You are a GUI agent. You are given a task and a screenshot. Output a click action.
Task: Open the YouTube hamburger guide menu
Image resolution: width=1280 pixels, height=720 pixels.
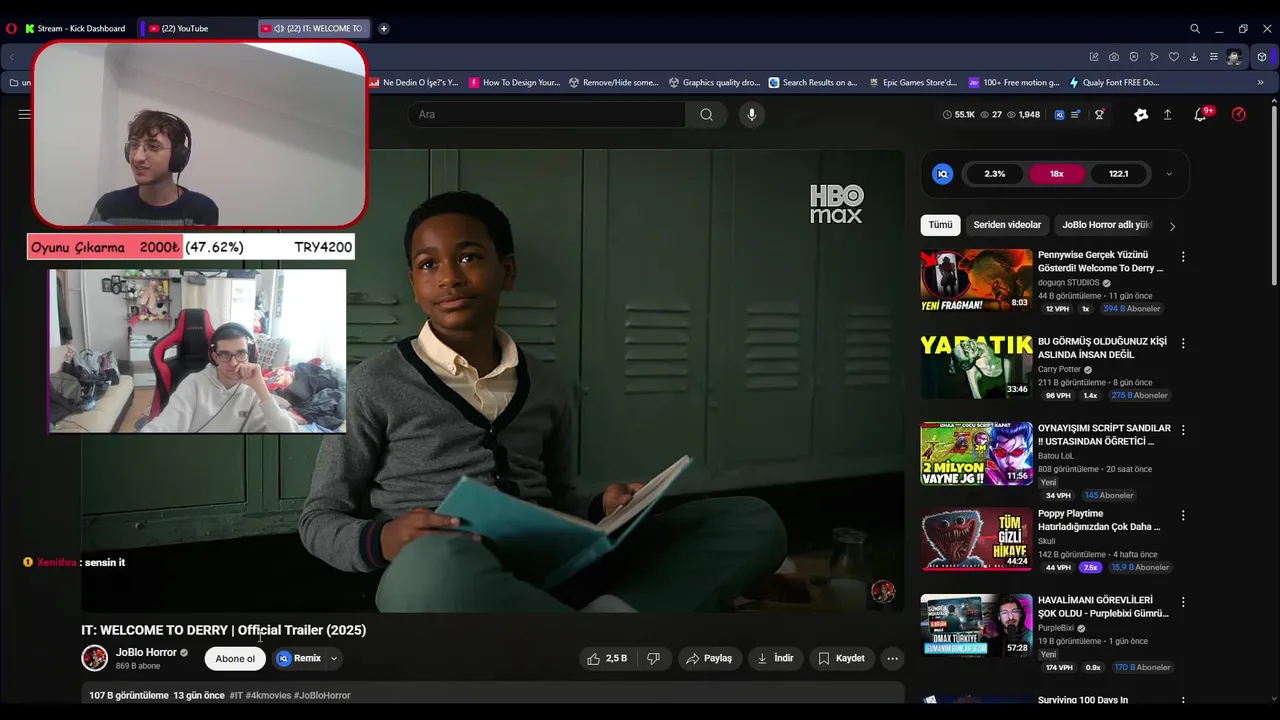click(24, 114)
